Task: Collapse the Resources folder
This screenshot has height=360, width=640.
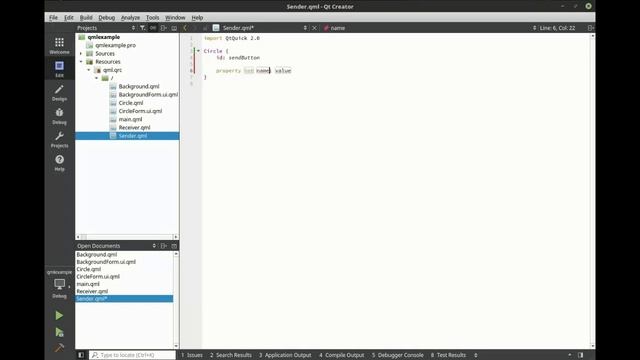Action: [81, 62]
